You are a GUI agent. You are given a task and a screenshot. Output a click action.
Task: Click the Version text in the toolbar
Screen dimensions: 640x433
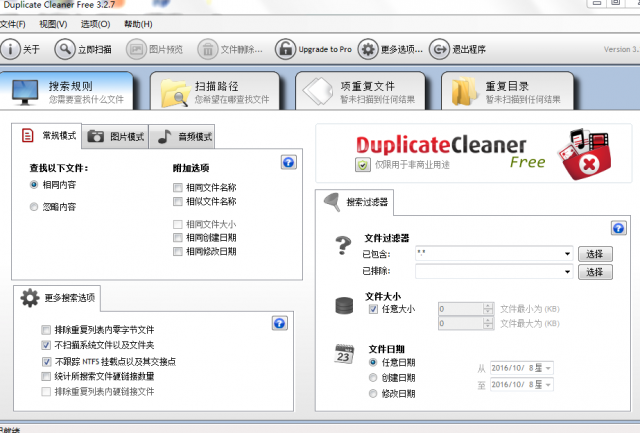click(x=621, y=49)
